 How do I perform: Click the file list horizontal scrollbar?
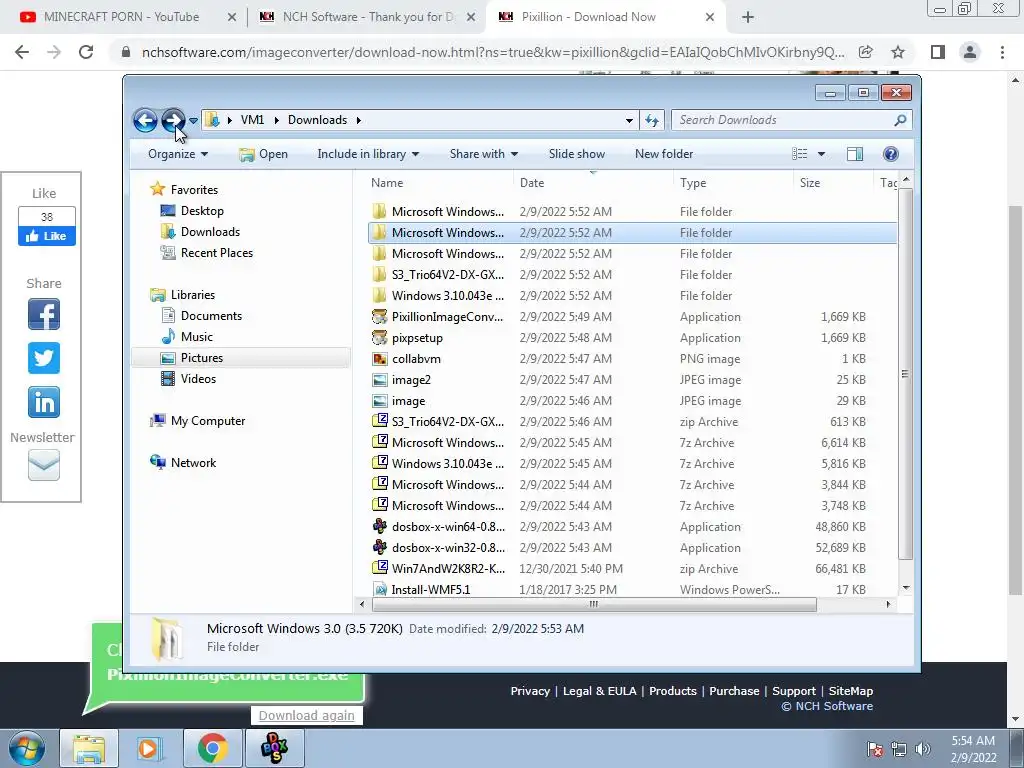(x=594, y=605)
